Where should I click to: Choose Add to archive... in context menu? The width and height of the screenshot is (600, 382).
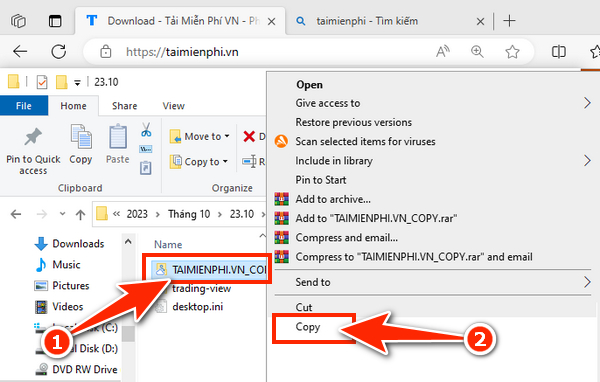tap(333, 199)
